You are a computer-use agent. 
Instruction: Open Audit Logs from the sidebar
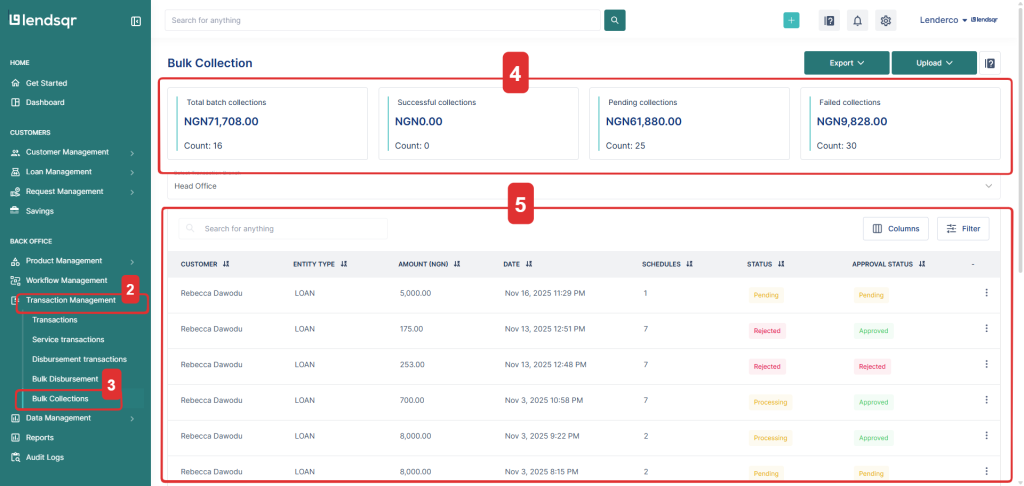[x=45, y=457]
